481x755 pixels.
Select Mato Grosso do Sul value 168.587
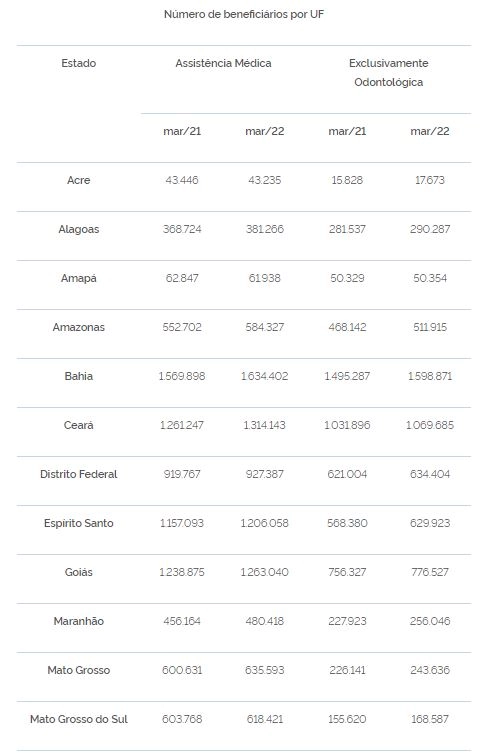pyautogui.click(x=430, y=719)
